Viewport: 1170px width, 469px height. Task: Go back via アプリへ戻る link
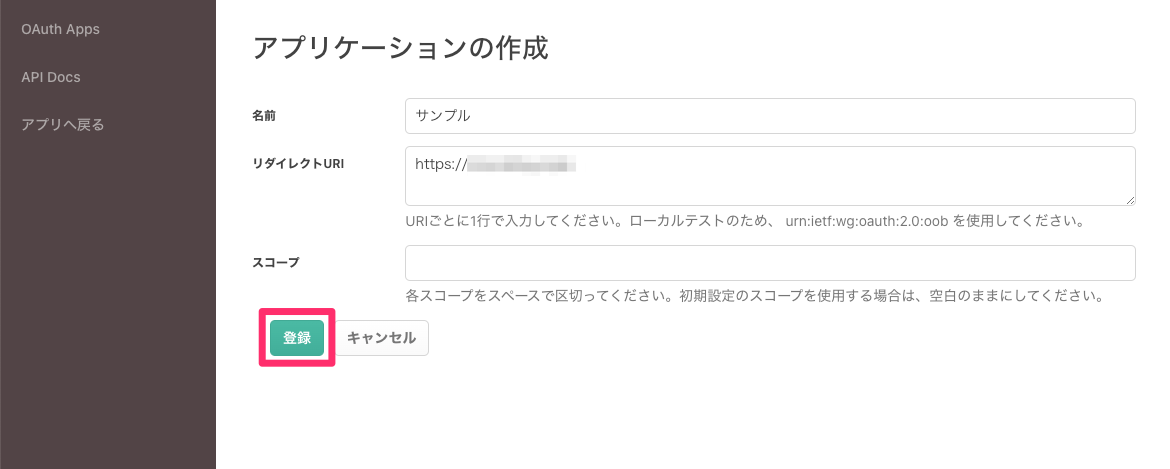(63, 125)
